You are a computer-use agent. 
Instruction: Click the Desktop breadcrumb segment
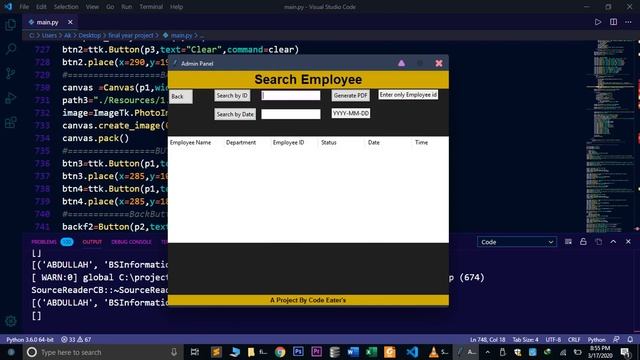[89, 36]
